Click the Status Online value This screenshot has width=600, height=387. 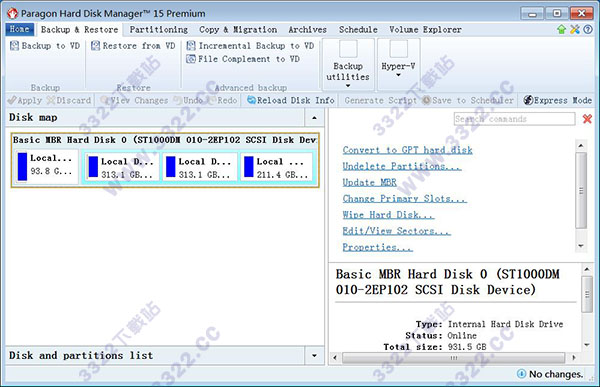[x=462, y=336]
